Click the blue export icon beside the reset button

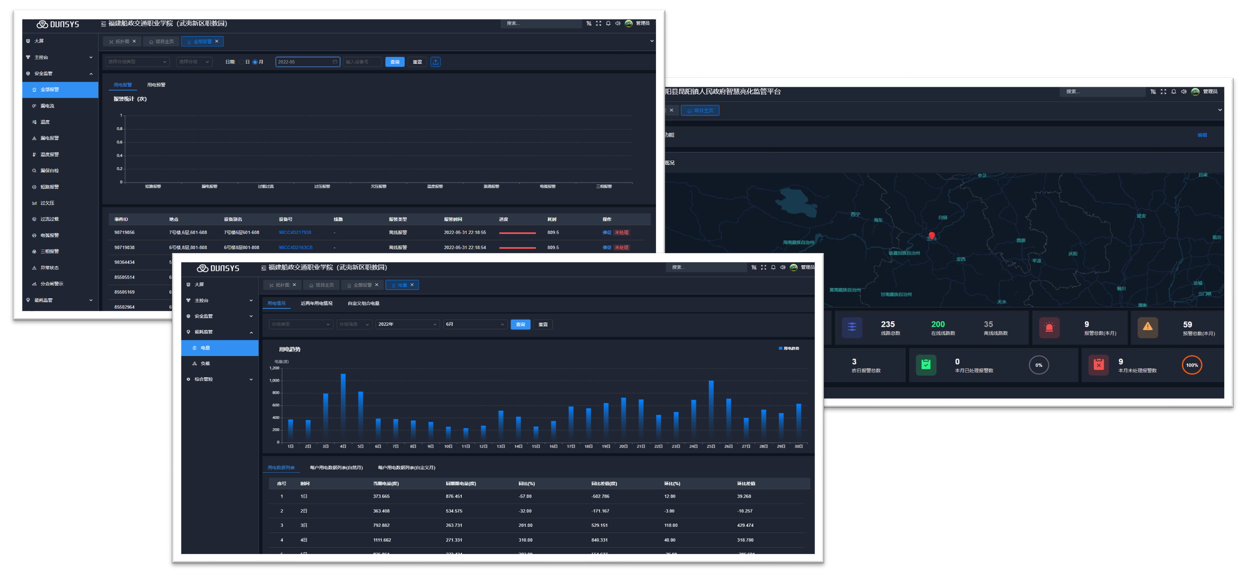436,62
